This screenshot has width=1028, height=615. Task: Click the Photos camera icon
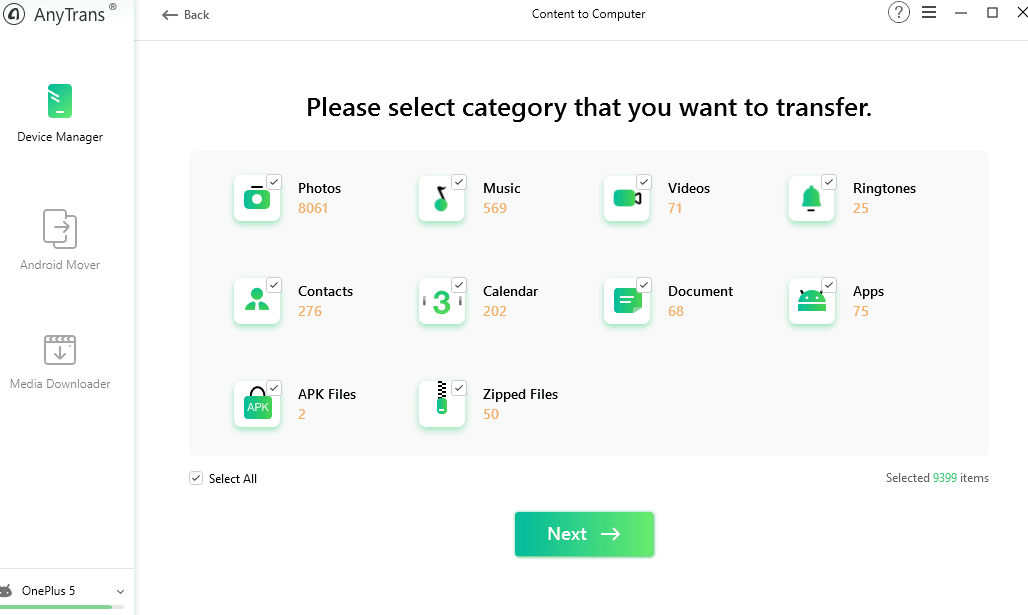point(257,199)
